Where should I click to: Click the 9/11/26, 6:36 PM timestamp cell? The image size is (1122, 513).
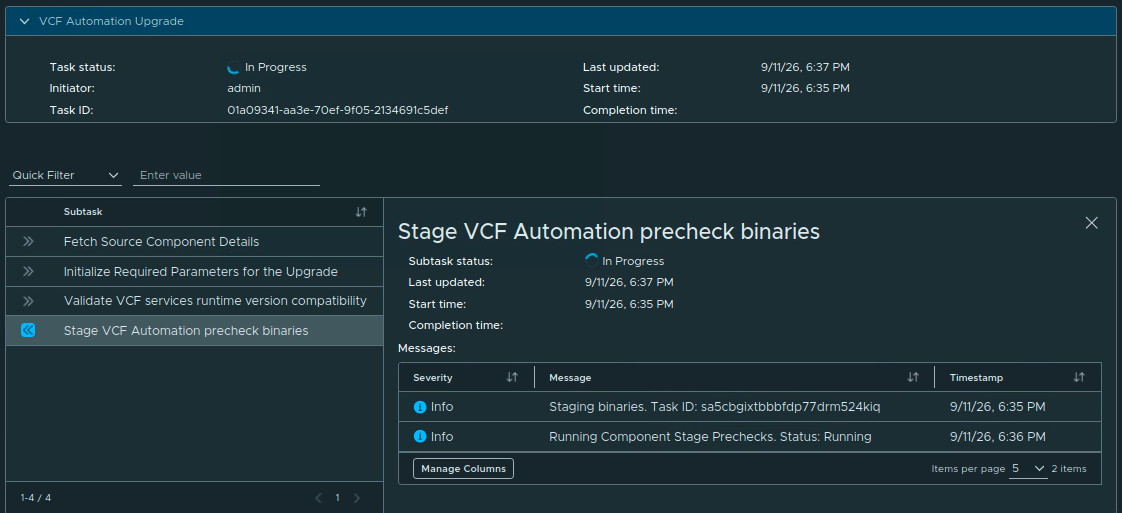click(x=997, y=436)
